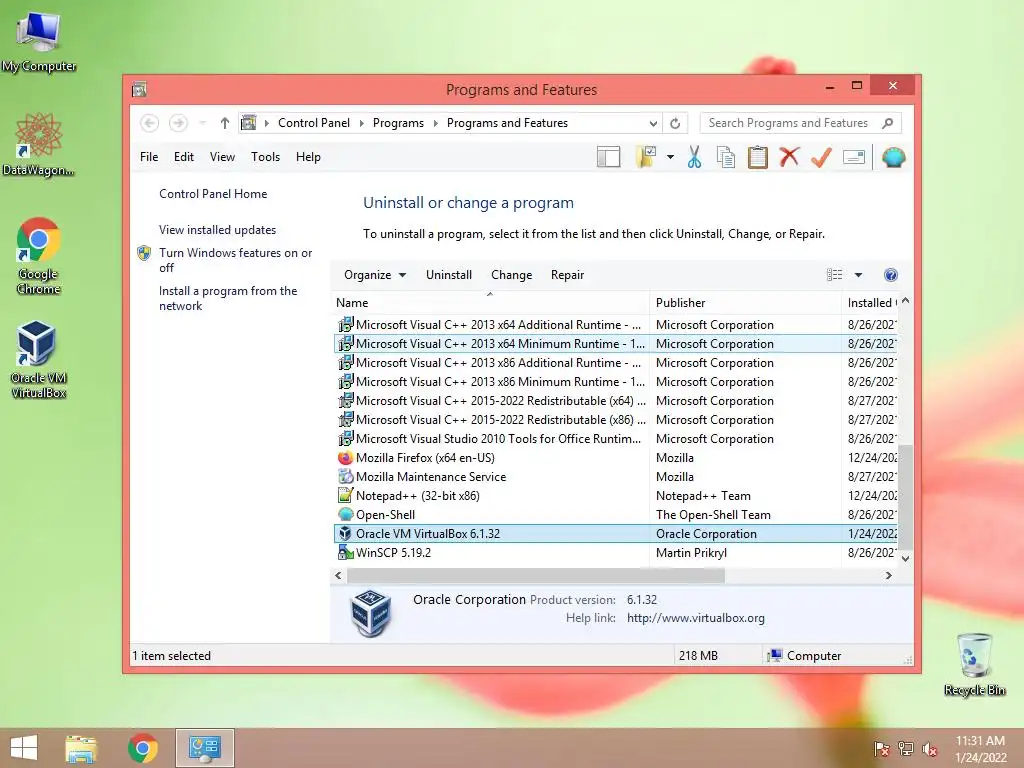Expand the arrow after Control Panel breadcrumb
The height and width of the screenshot is (768, 1024).
(x=361, y=123)
